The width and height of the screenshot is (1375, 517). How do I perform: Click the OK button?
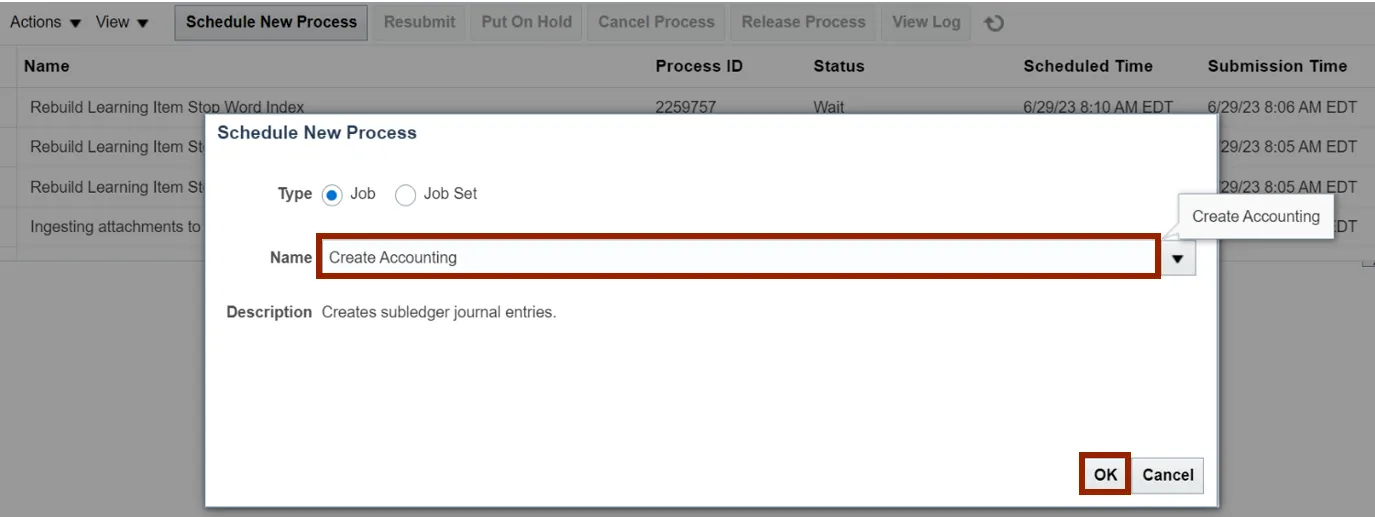point(1105,475)
